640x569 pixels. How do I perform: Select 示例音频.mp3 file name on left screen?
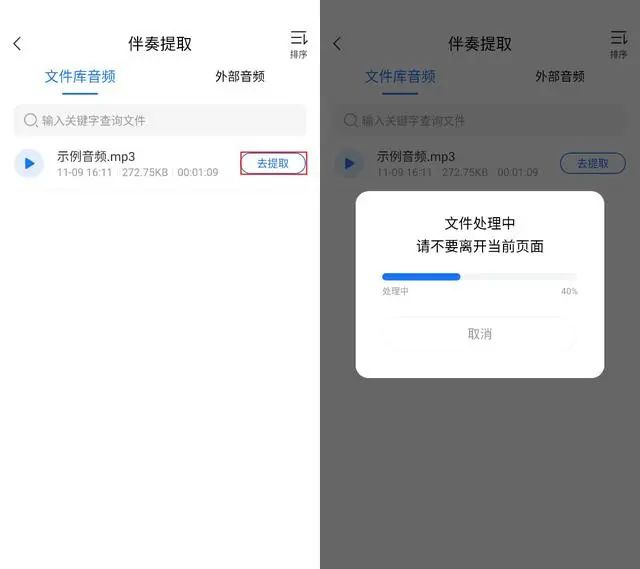[96, 156]
